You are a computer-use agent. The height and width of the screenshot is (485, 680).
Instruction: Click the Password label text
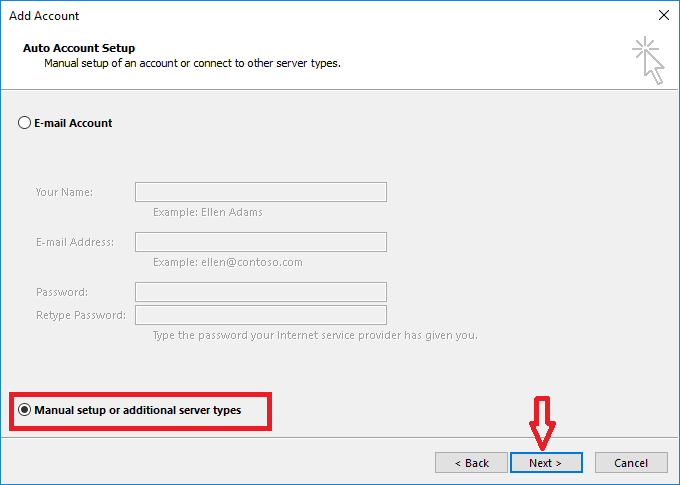[62, 292]
